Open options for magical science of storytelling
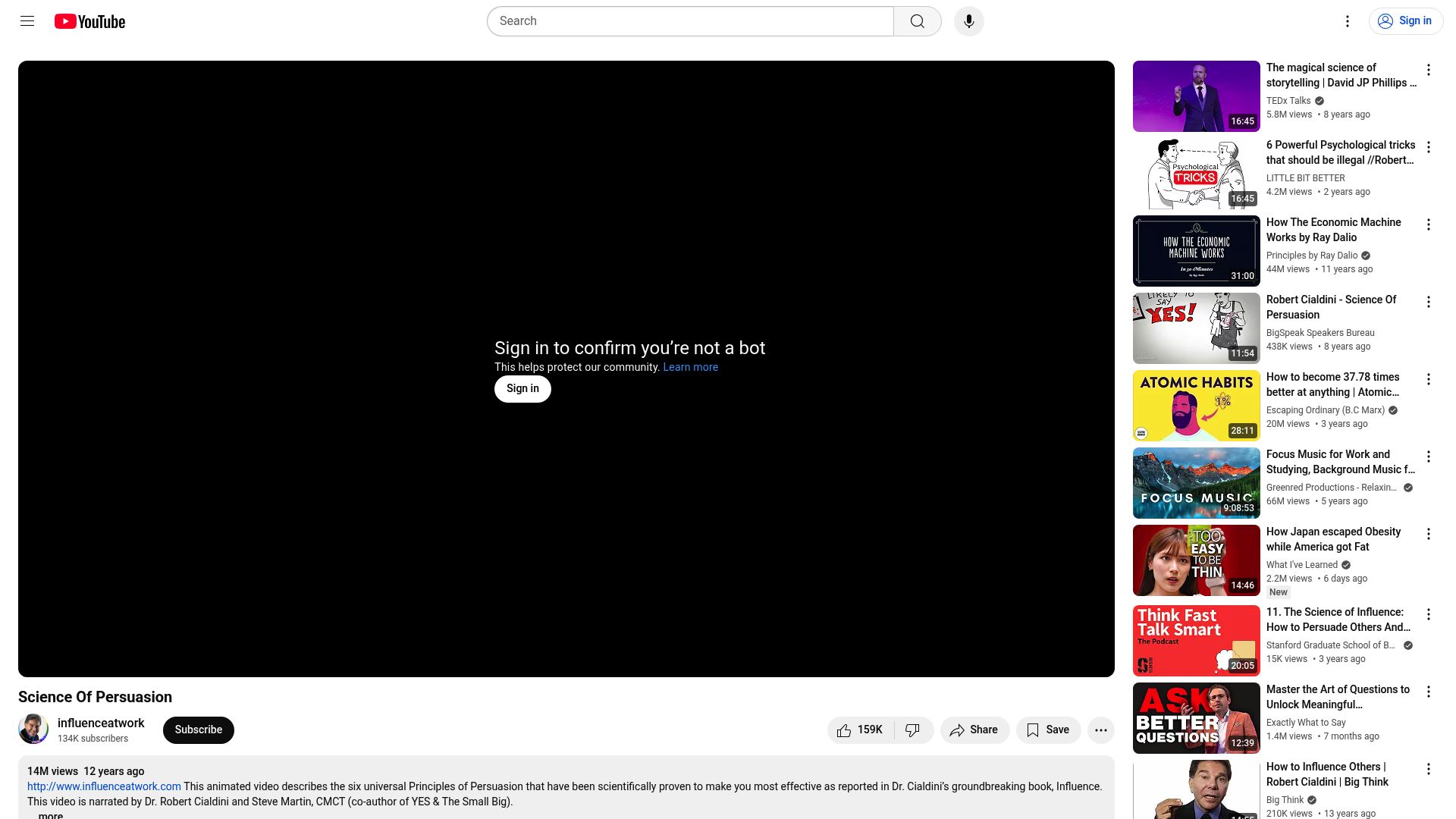Image resolution: width=1456 pixels, height=819 pixels. (x=1429, y=71)
